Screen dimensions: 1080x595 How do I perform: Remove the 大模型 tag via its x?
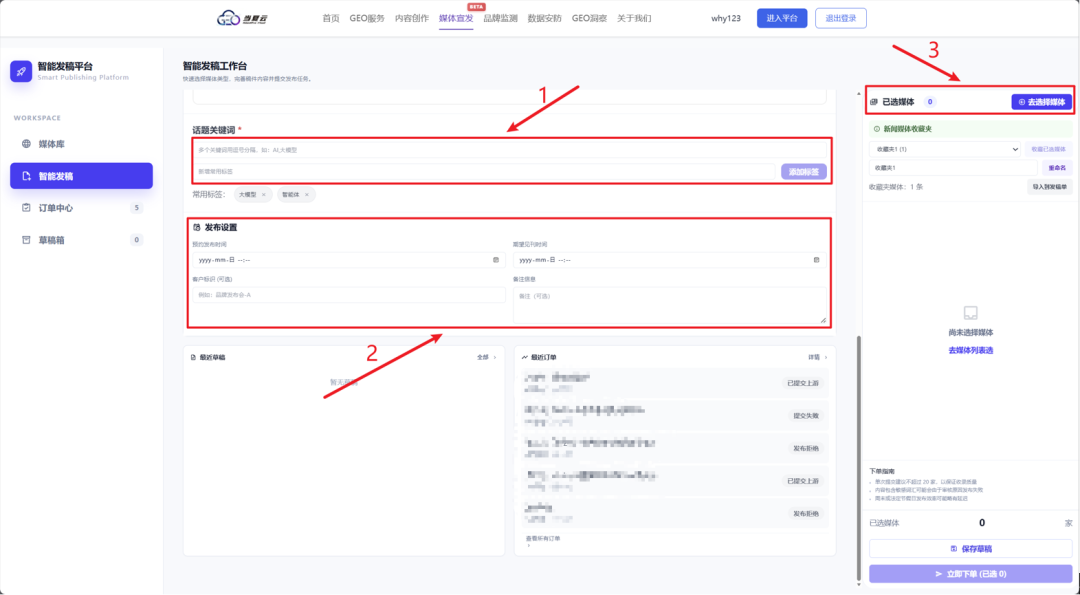coord(264,195)
